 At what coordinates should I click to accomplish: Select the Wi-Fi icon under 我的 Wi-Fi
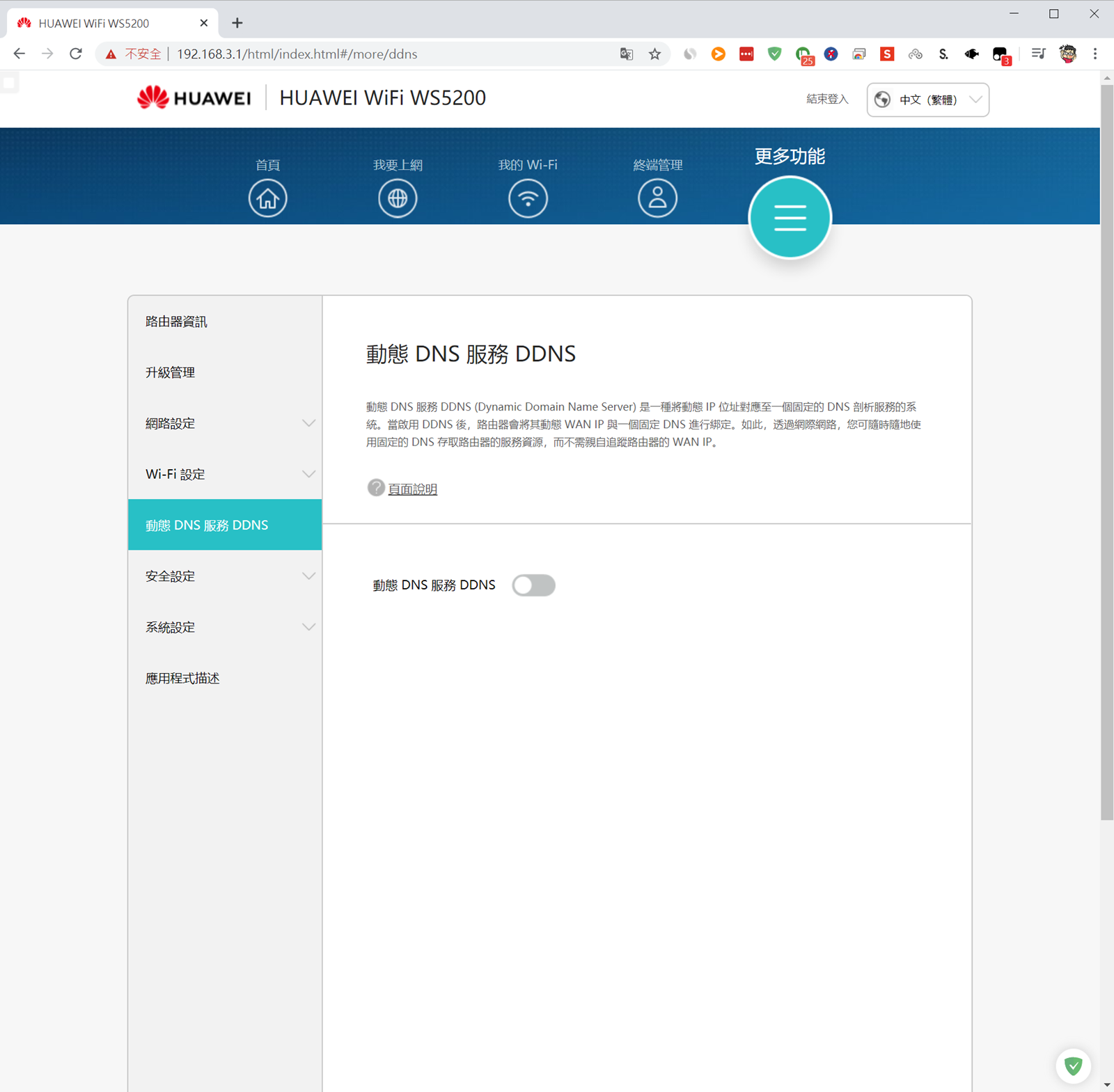(x=528, y=198)
